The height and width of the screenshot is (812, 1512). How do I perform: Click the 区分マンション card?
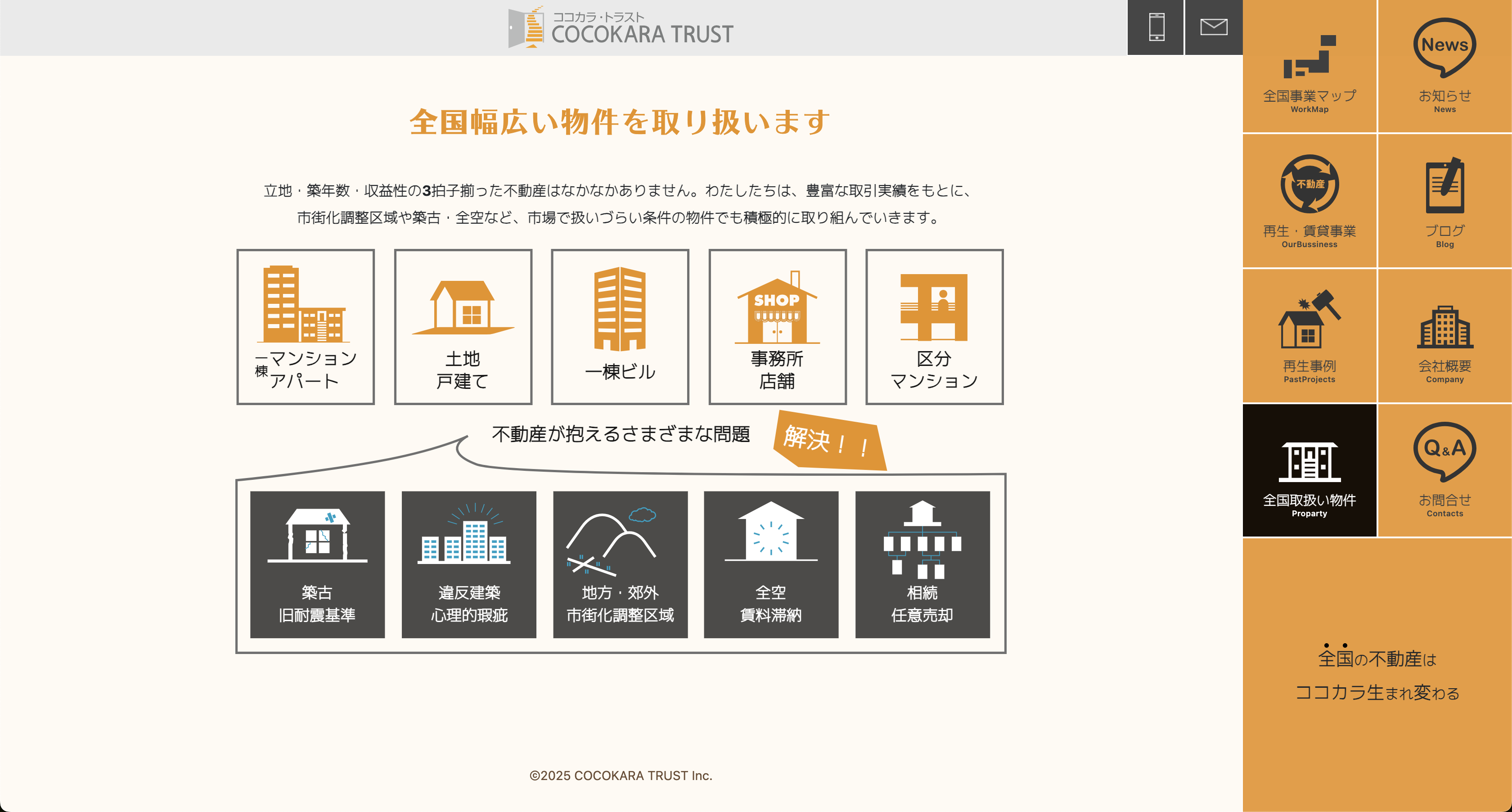(x=934, y=327)
